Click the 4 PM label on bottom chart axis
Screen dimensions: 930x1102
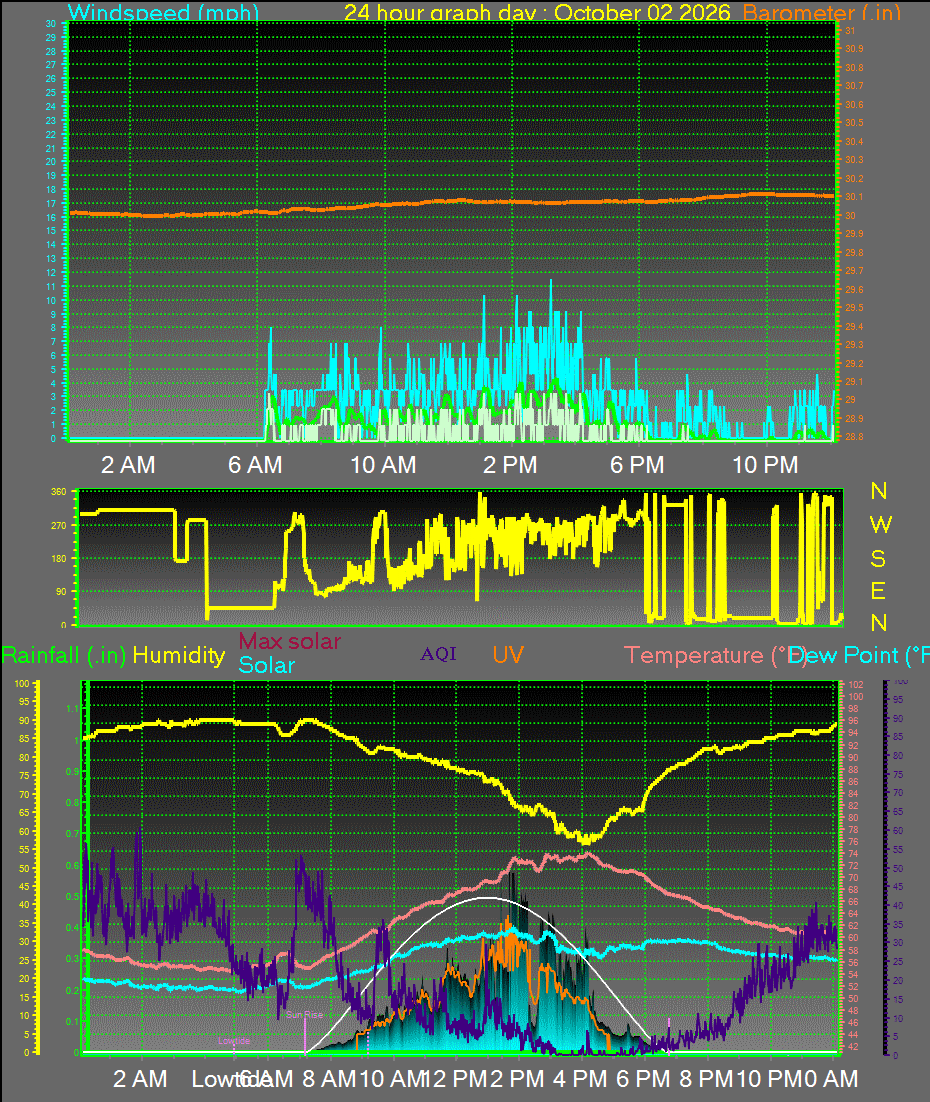pyautogui.click(x=580, y=1079)
